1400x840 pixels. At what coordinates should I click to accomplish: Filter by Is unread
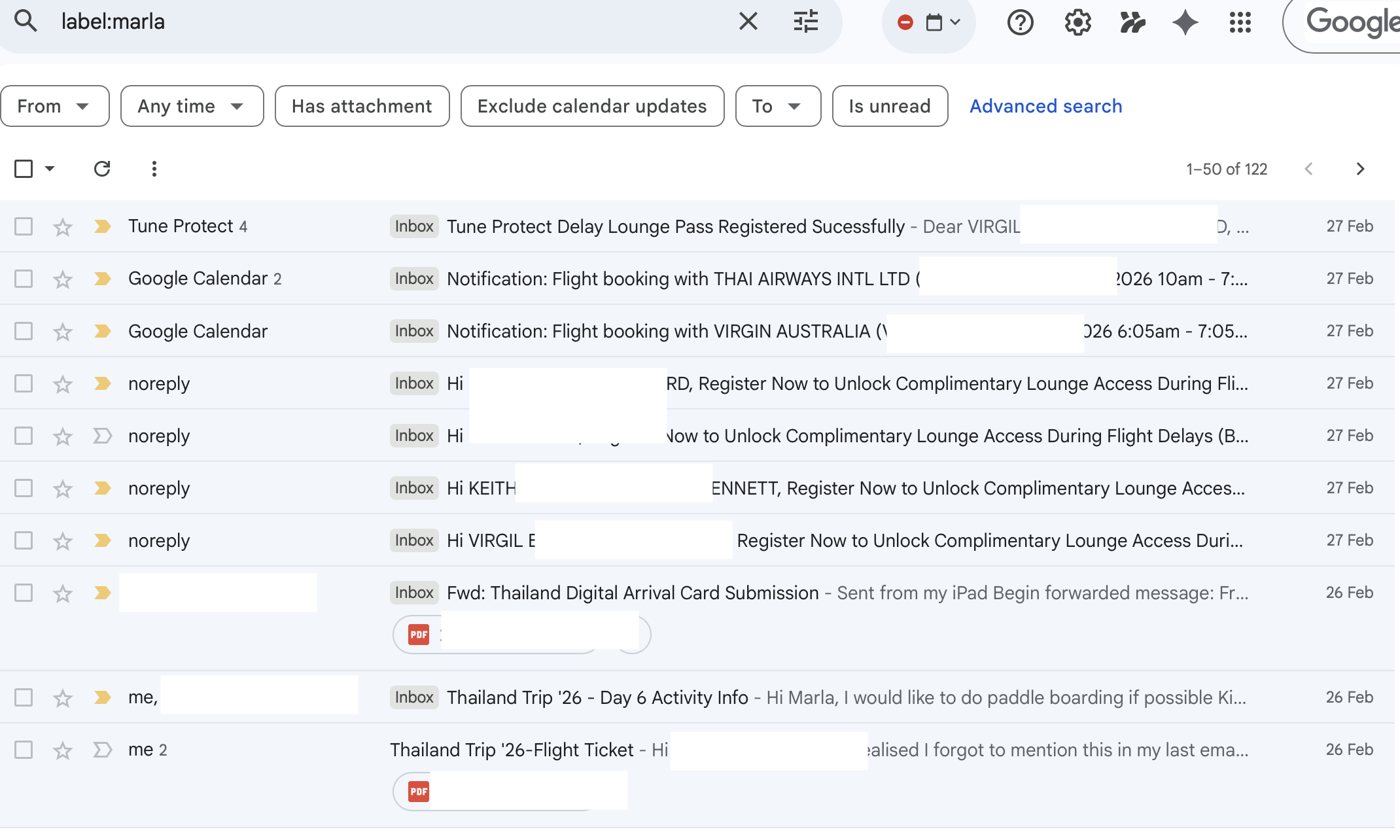pos(890,106)
